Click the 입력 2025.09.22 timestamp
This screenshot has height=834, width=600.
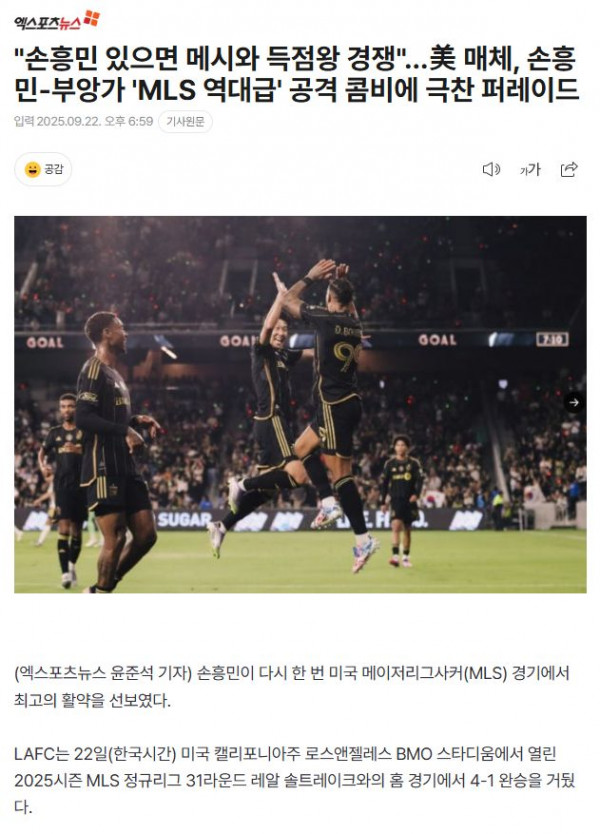point(84,122)
